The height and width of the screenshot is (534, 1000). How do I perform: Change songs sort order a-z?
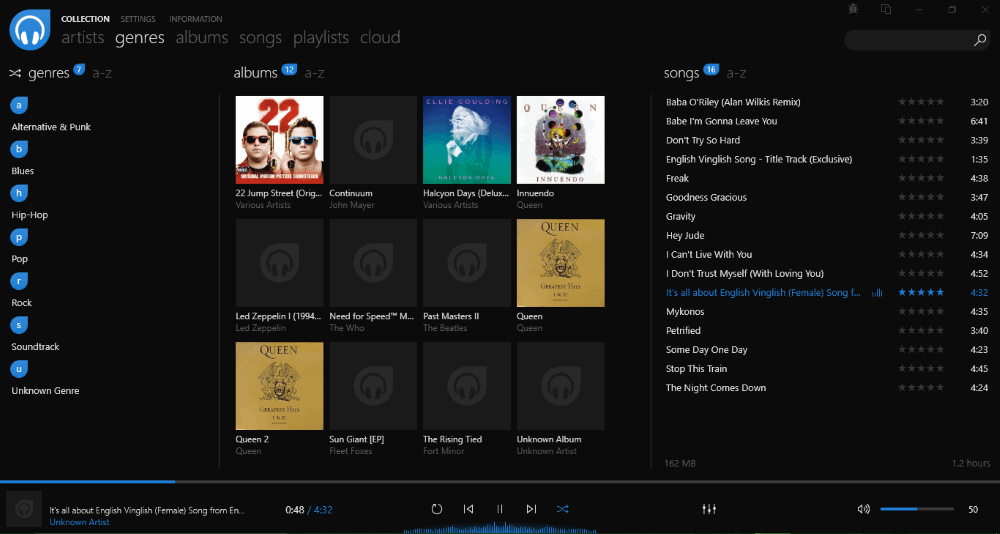737,73
